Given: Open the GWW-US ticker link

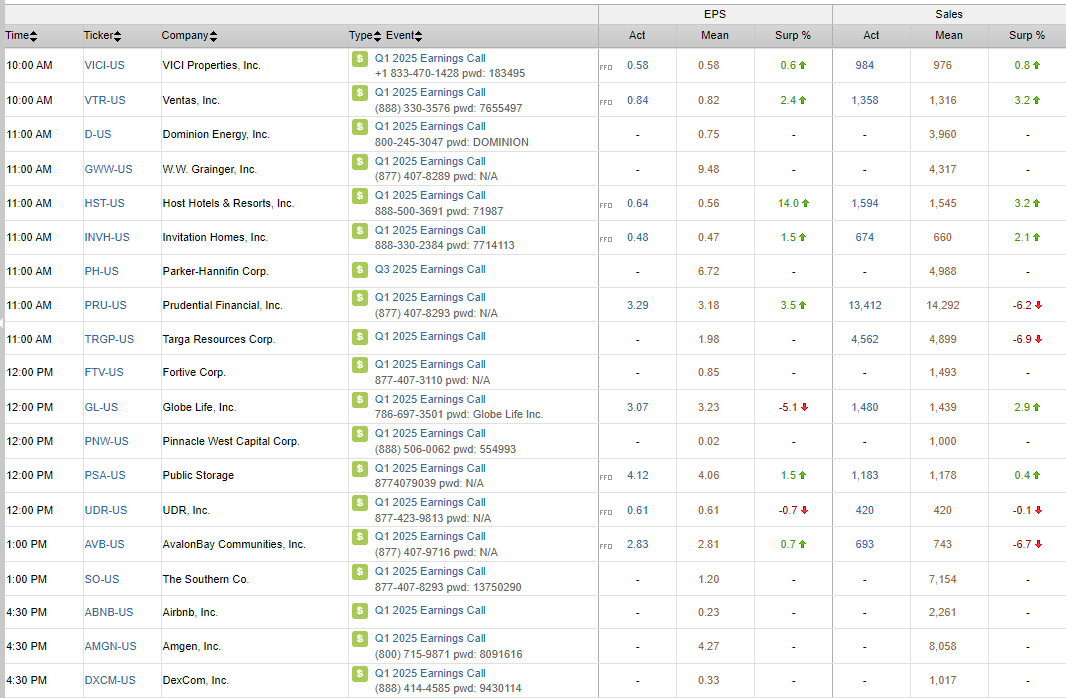Looking at the screenshot, I should (x=109, y=169).
